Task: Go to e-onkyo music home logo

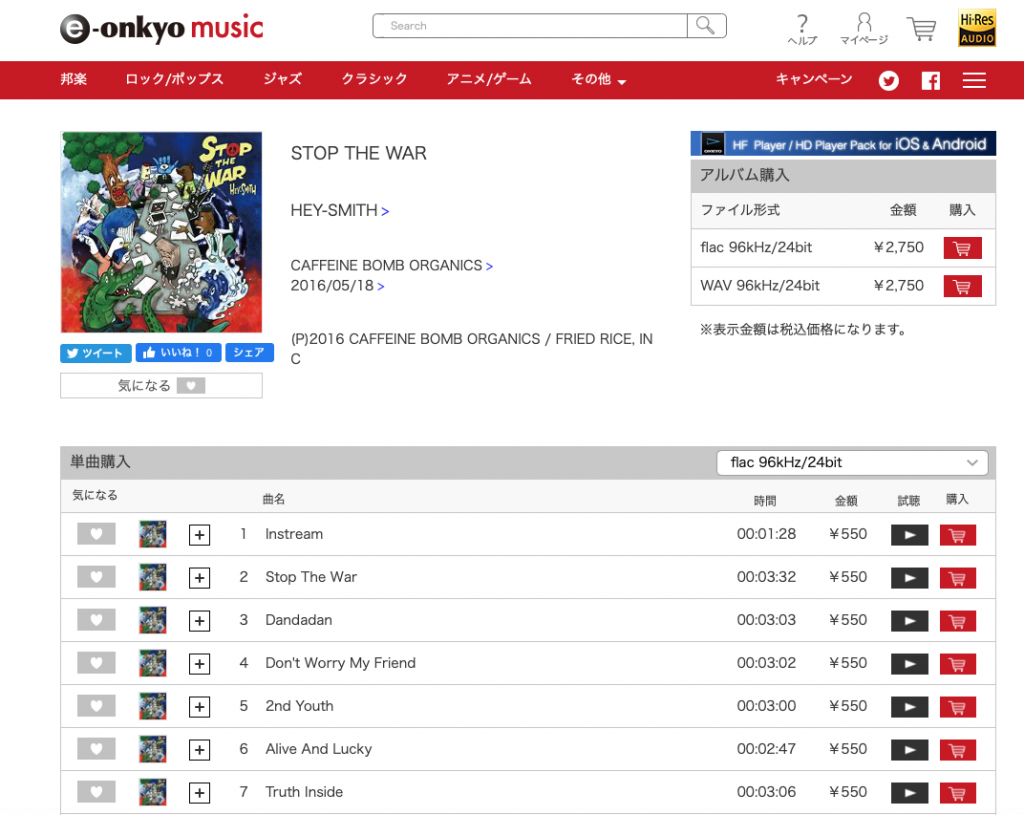Action: [161, 29]
